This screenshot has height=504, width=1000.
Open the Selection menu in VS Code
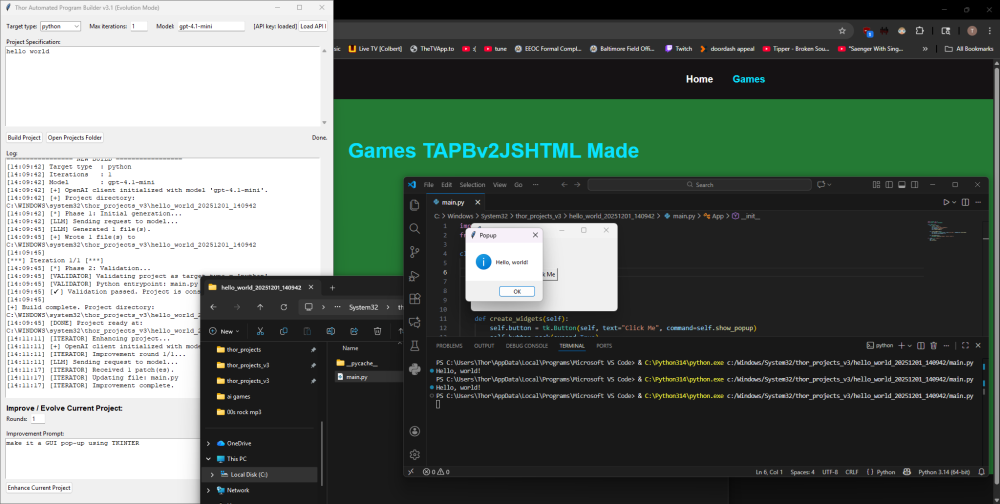(472, 185)
